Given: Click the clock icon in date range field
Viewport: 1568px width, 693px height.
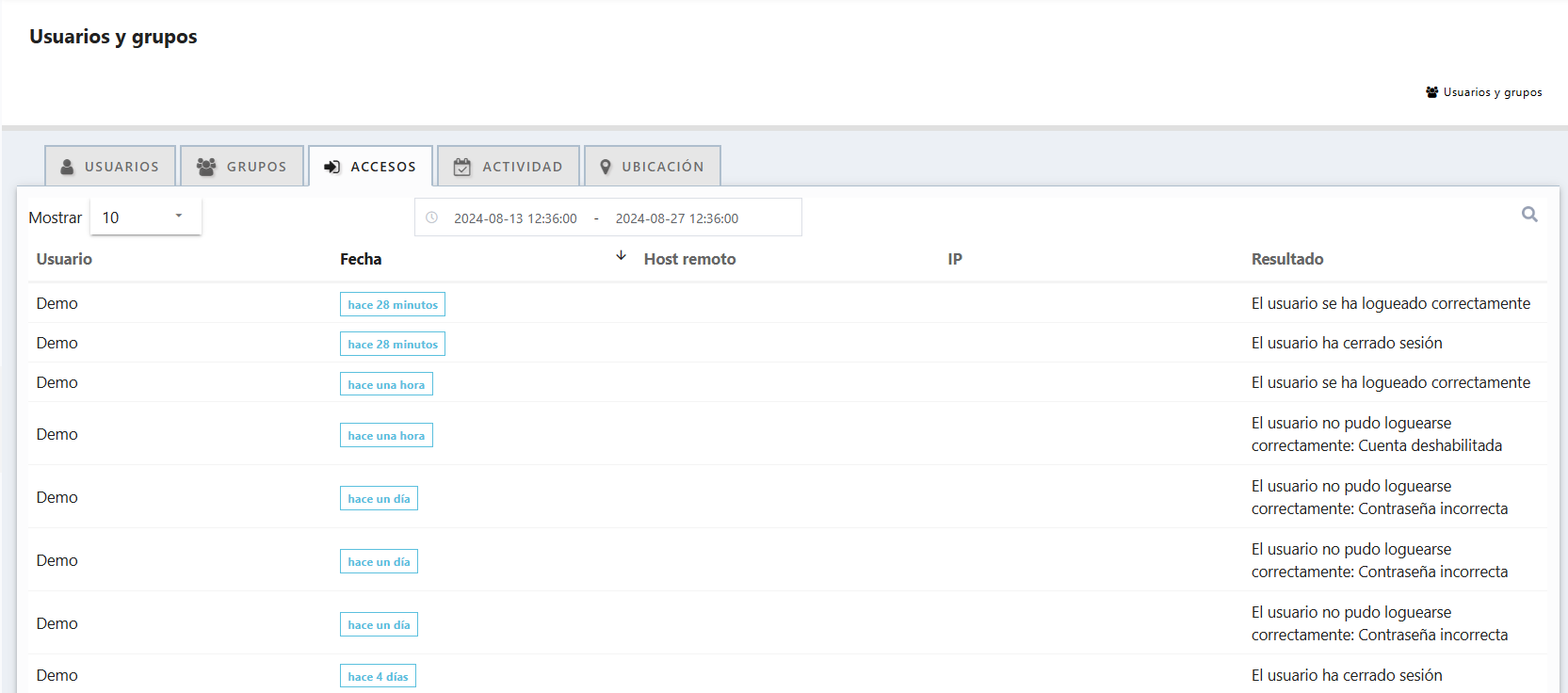Looking at the screenshot, I should [432, 218].
